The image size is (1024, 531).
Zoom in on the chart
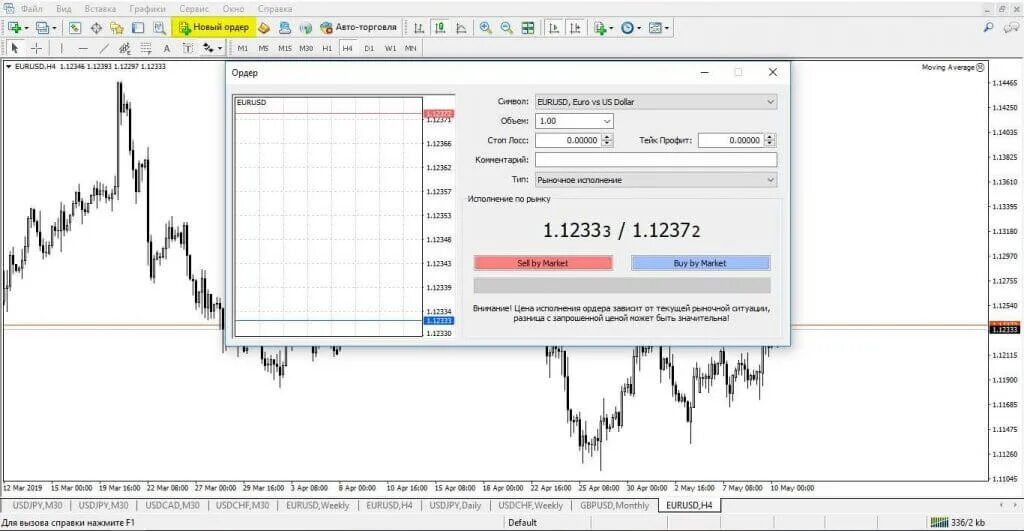point(485,27)
